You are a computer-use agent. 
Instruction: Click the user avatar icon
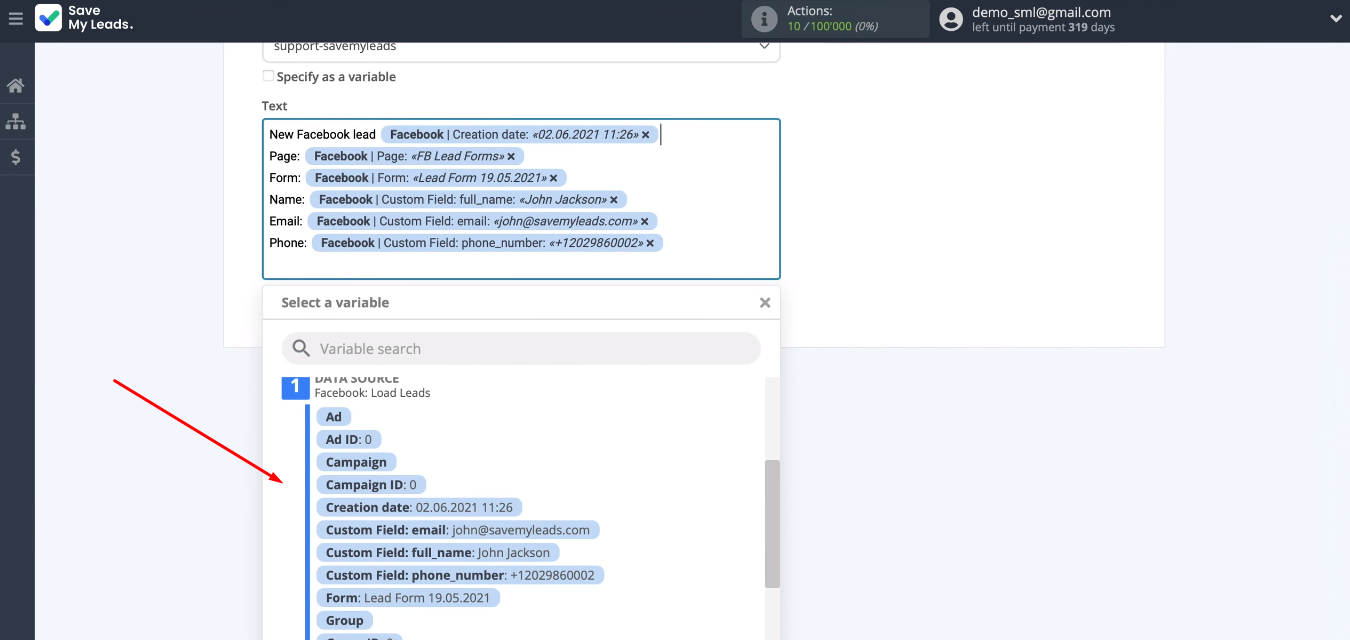tap(952, 18)
